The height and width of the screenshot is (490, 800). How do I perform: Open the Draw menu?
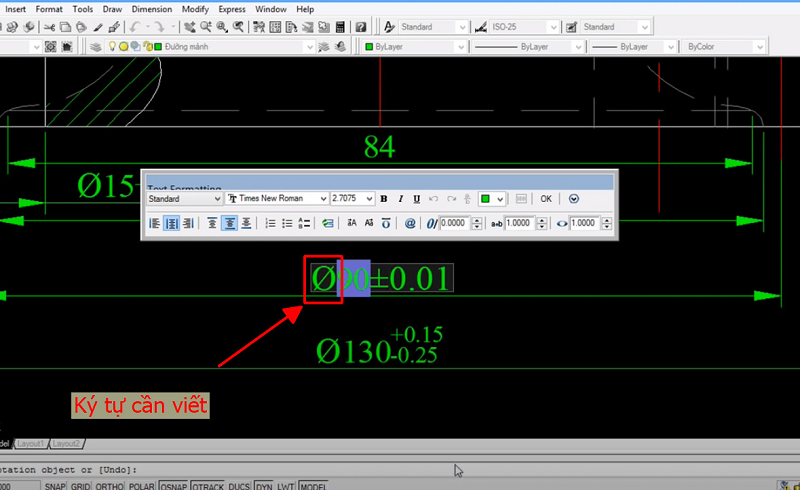tap(112, 9)
